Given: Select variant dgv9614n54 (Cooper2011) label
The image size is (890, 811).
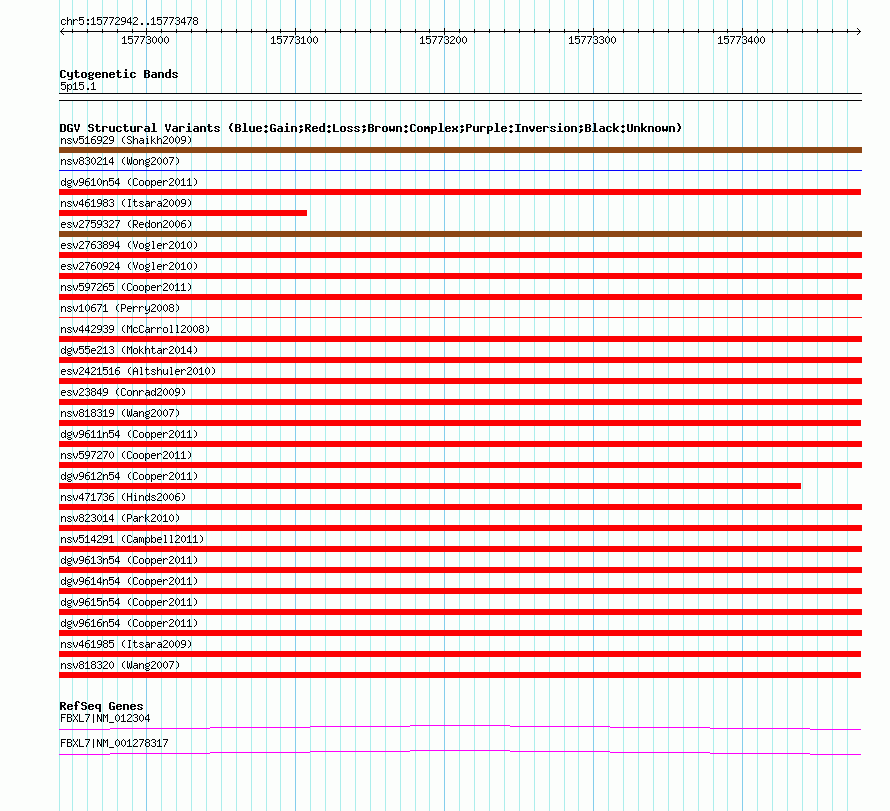Looking at the screenshot, I should pyautogui.click(x=129, y=581).
